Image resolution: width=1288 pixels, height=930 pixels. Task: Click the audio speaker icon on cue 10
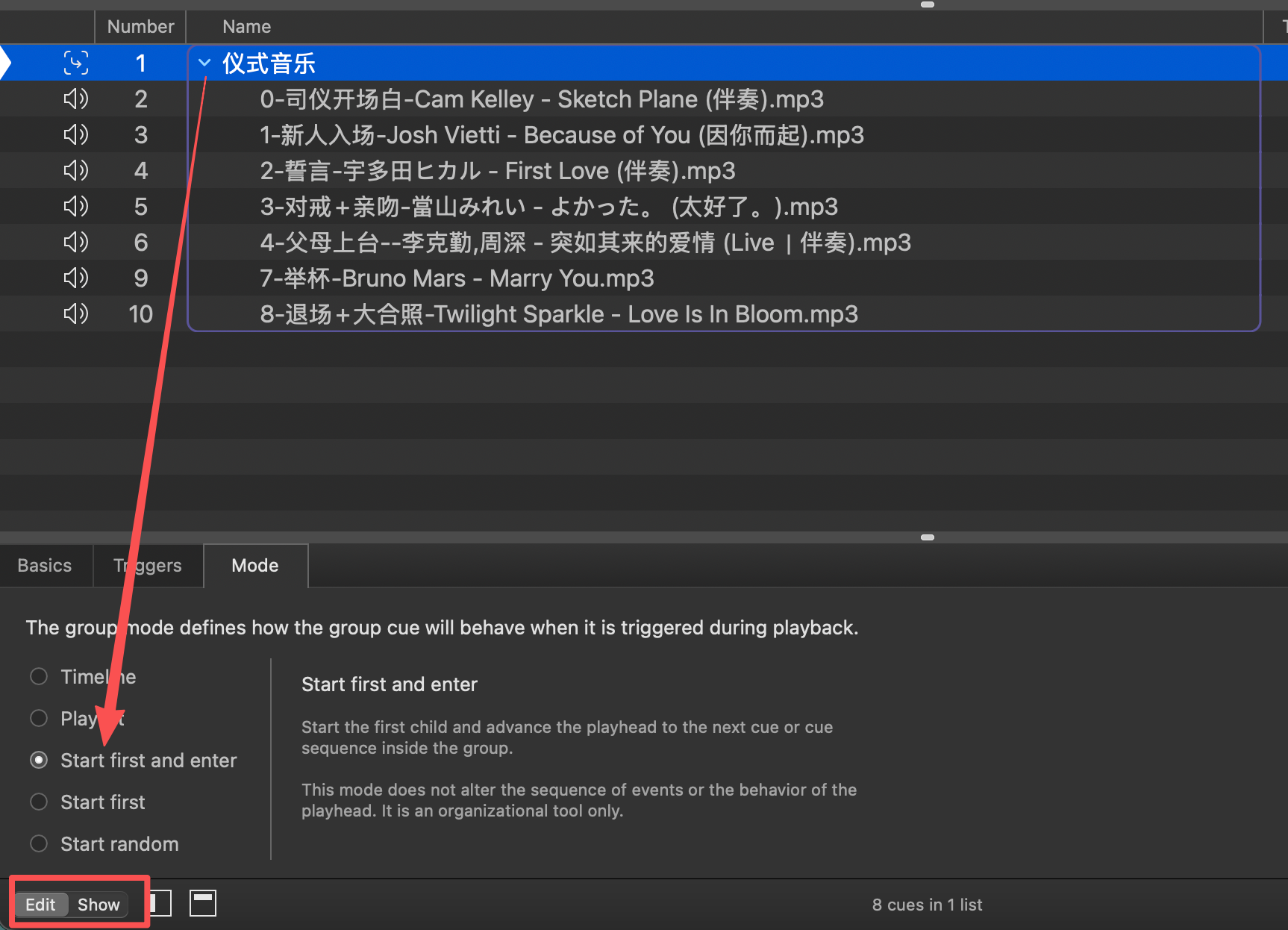pos(76,313)
